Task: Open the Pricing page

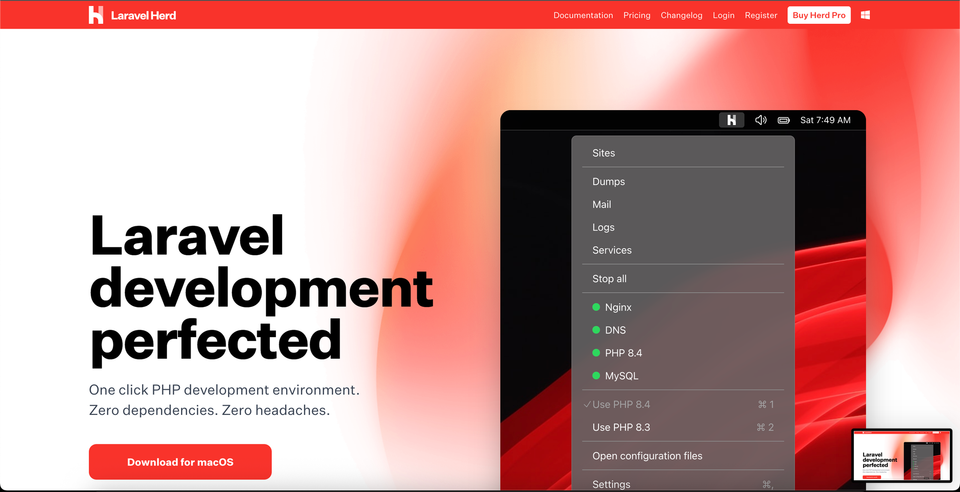Action: pos(637,15)
